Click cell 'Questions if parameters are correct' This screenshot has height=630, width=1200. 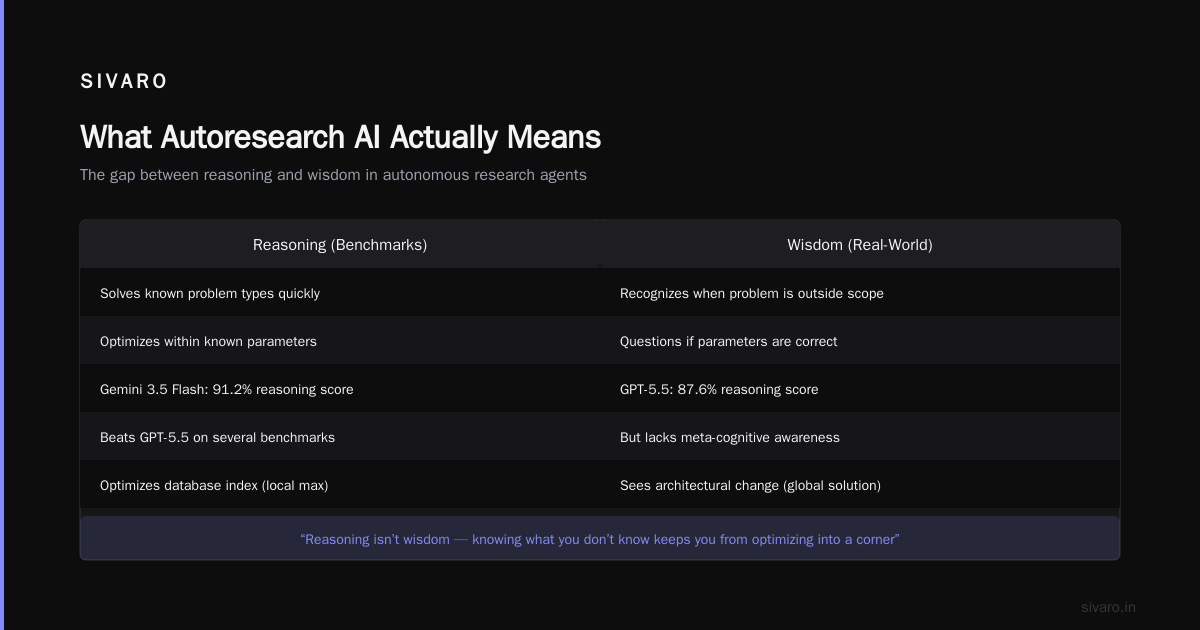click(x=860, y=341)
